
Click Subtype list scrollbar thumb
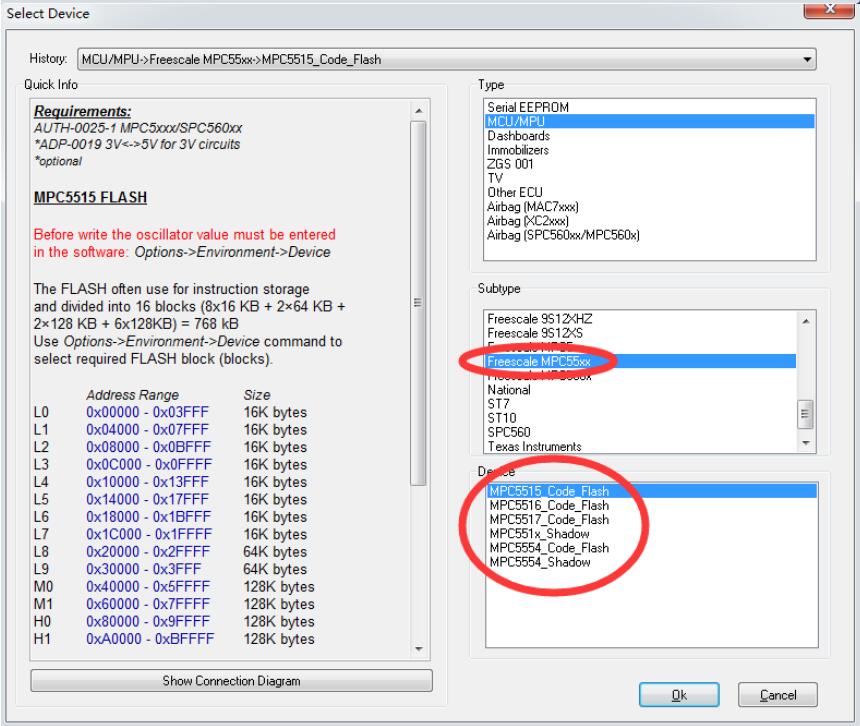coord(805,413)
